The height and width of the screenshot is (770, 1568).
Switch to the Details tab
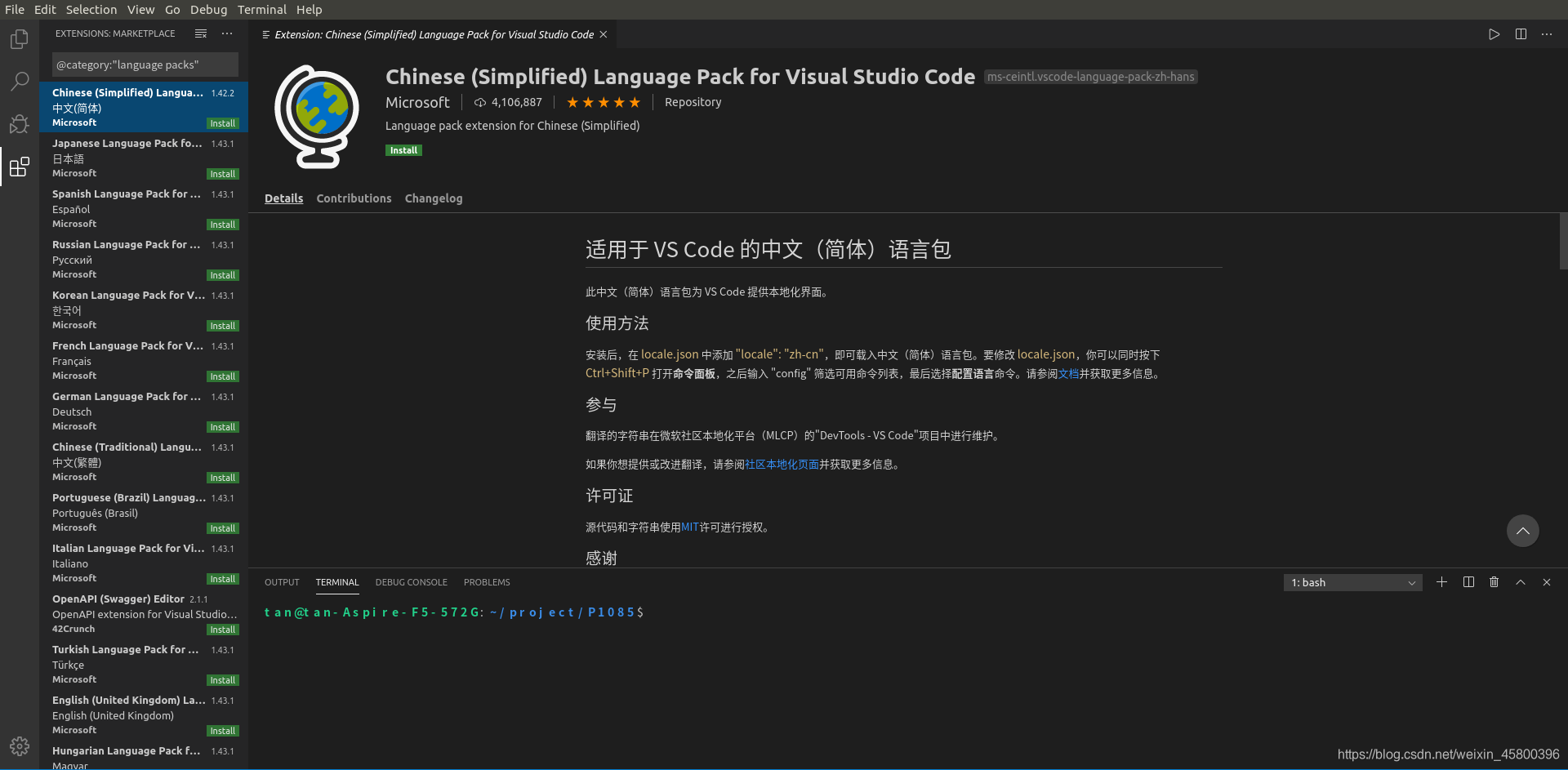click(x=283, y=198)
